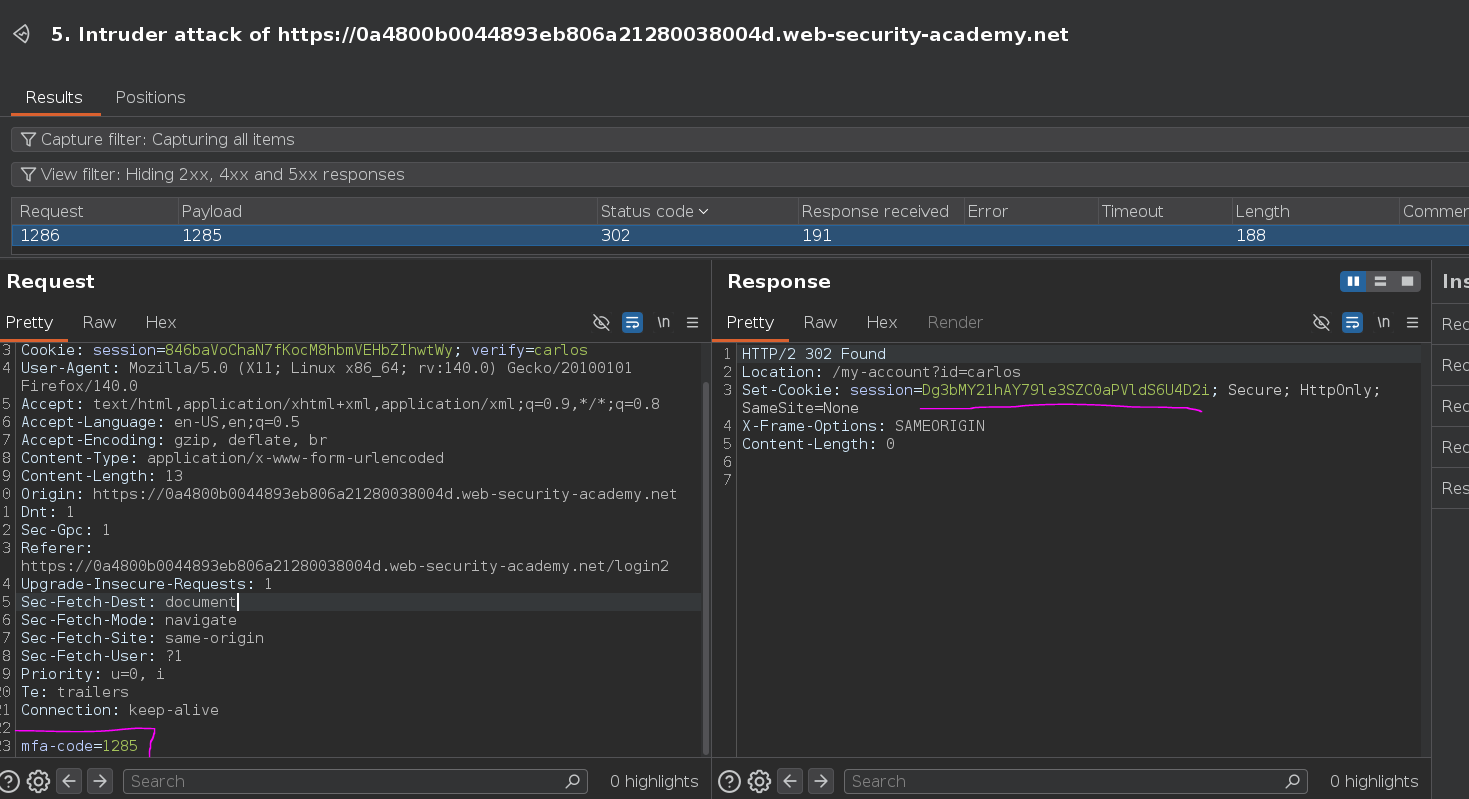
Task: Open the Response search help icon
Action: [x=730, y=781]
